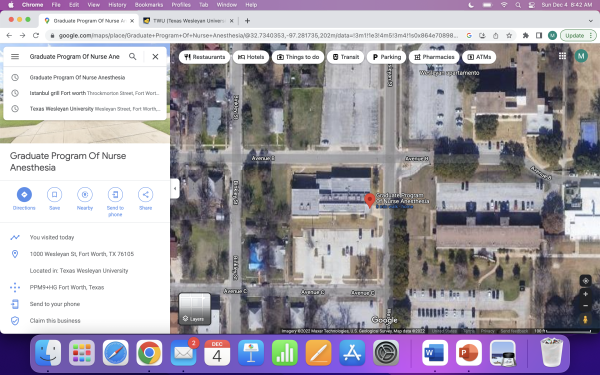The height and width of the screenshot is (375, 600).
Task: Zoom in the map with the plus button
Action: pyautogui.click(x=585, y=294)
